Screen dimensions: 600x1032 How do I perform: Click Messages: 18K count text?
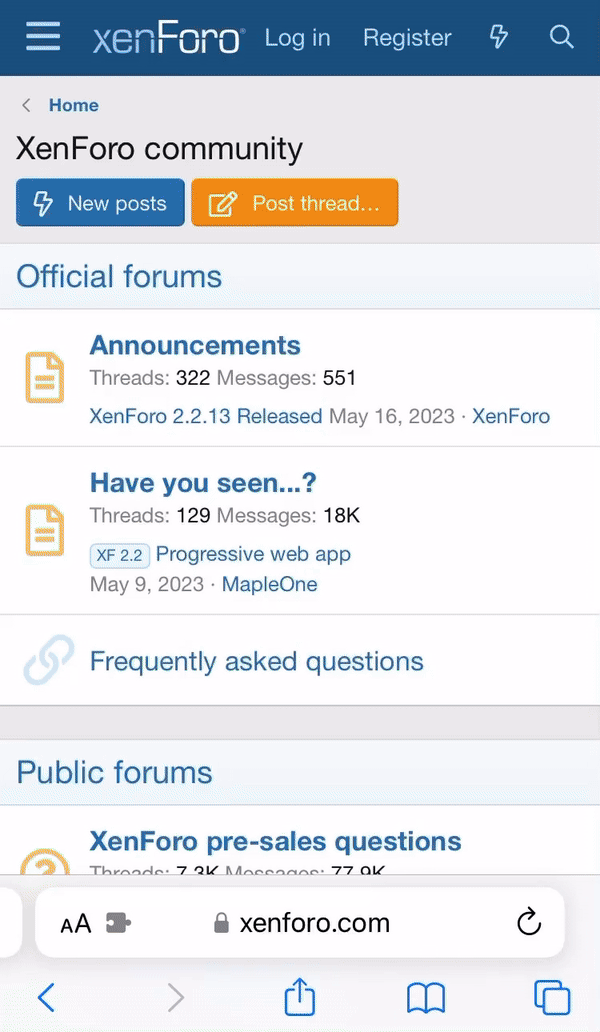(x=289, y=515)
